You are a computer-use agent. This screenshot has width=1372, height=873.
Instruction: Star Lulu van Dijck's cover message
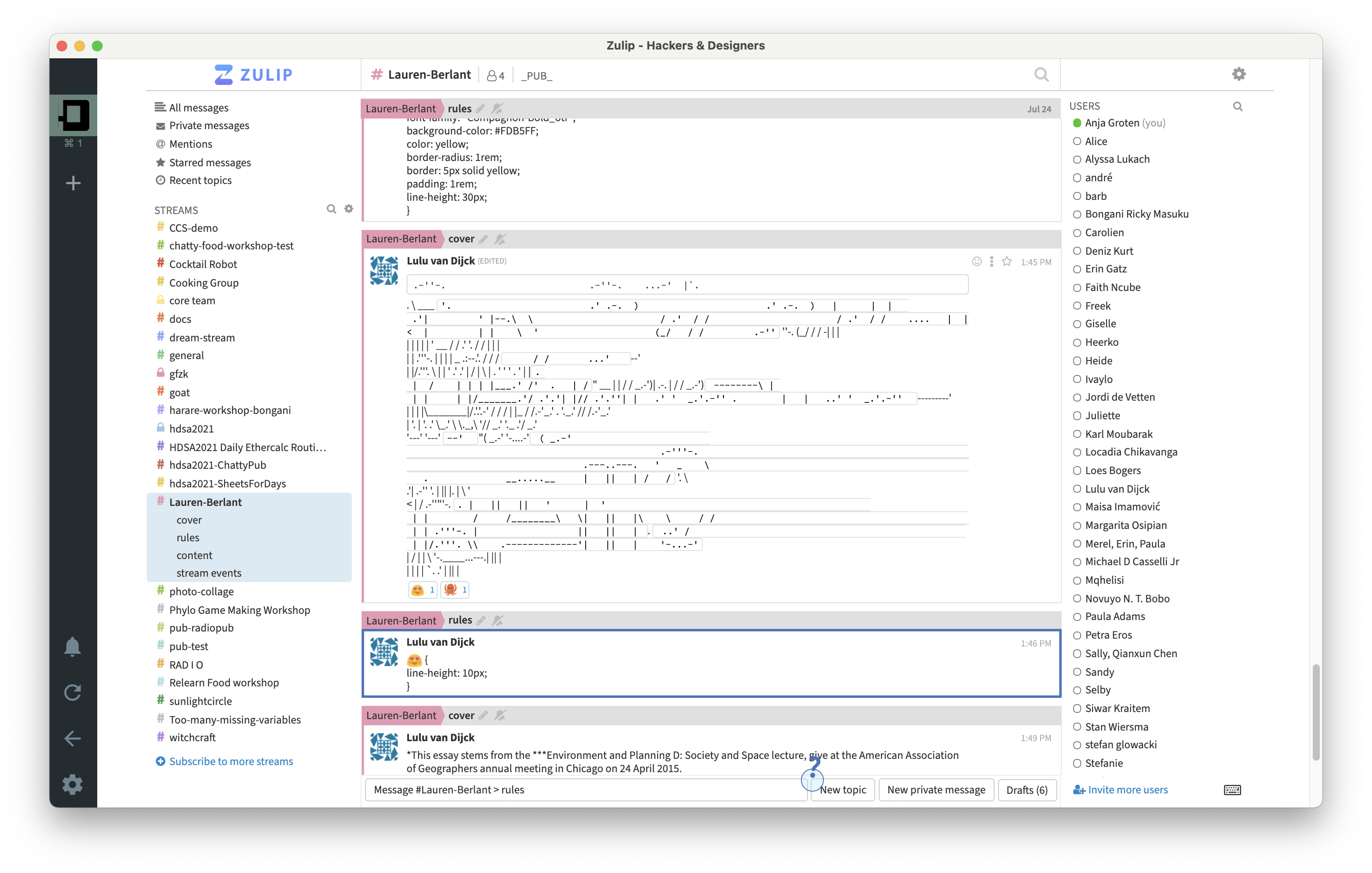click(1007, 262)
